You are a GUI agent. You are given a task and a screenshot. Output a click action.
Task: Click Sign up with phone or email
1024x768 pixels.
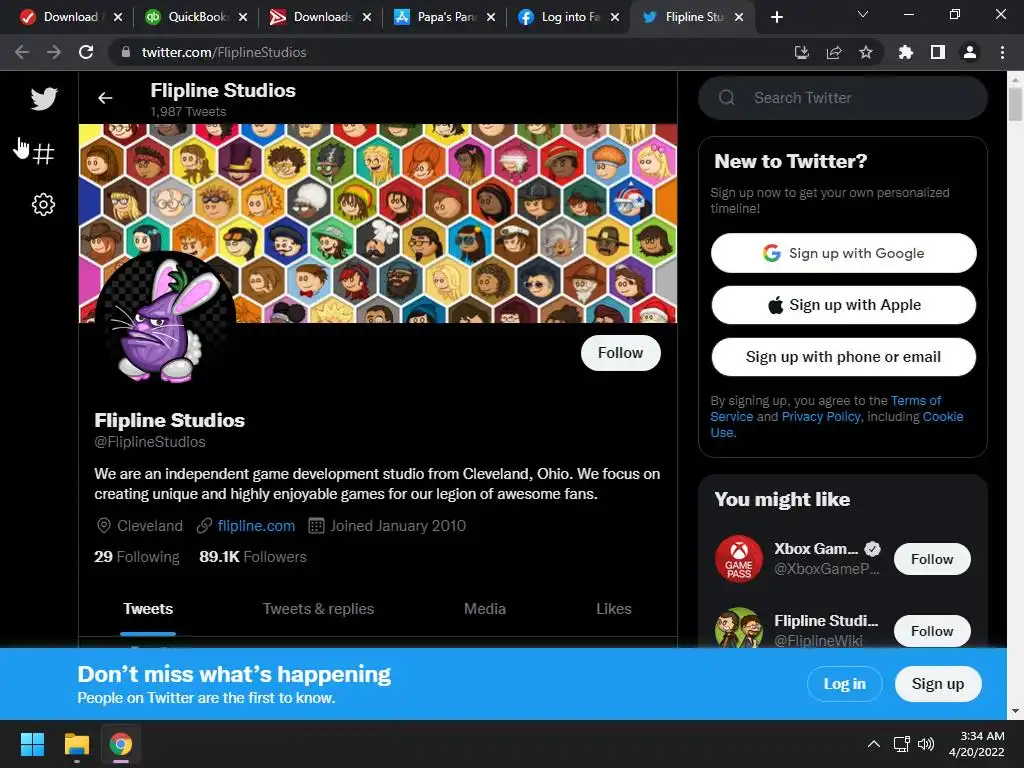(x=843, y=357)
